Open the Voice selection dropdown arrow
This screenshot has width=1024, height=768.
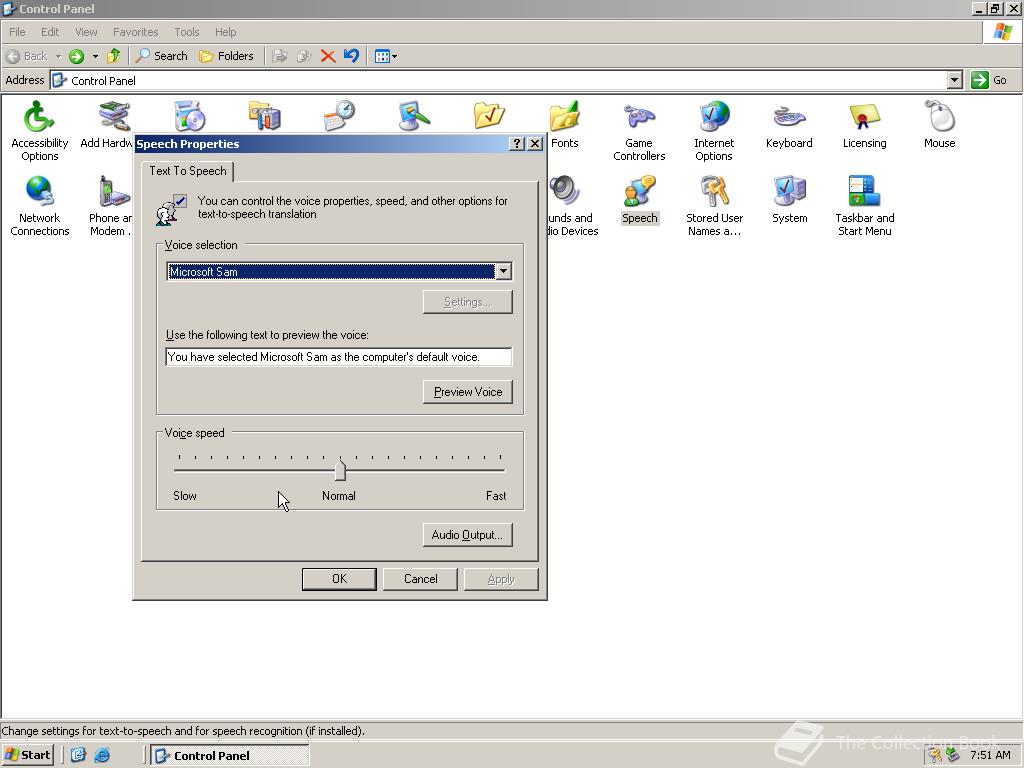504,271
